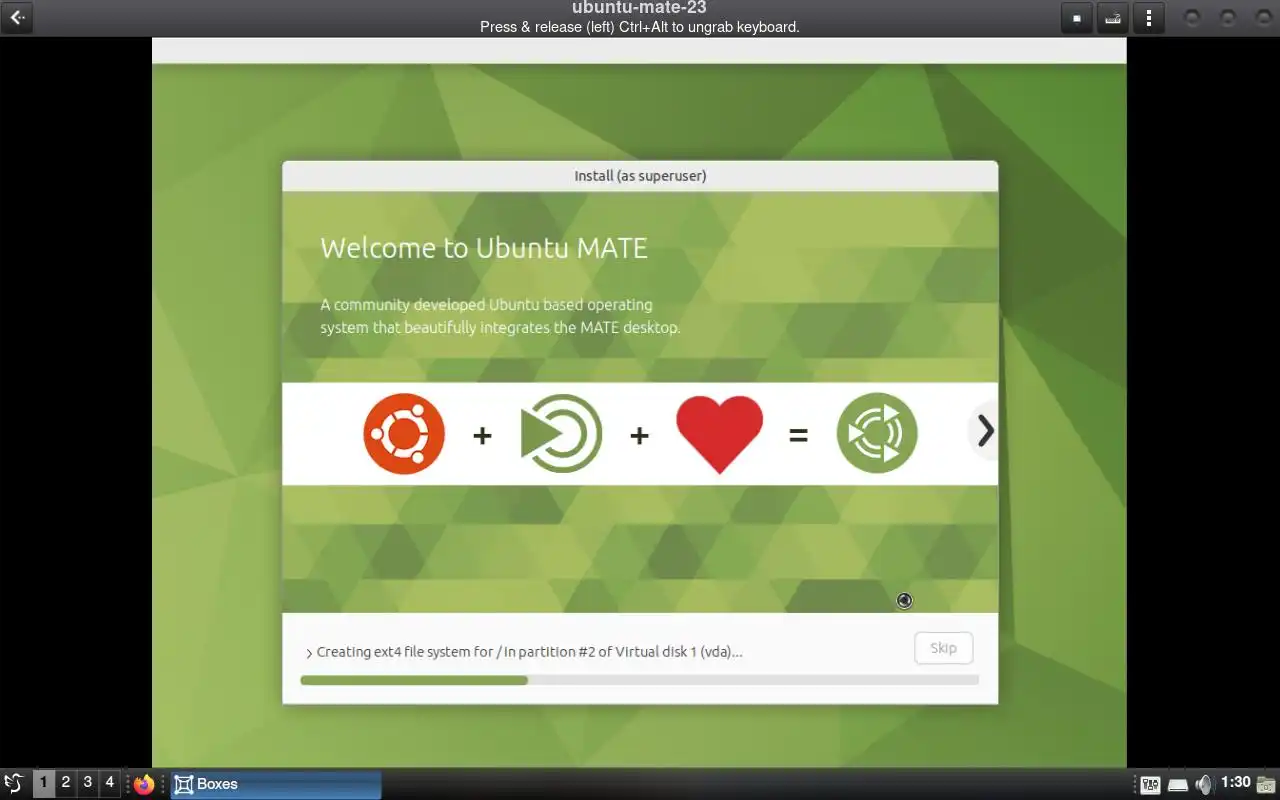Viewport: 1280px width, 800px height.
Task: Open the mixer settings tray icon
Action: point(1150,785)
